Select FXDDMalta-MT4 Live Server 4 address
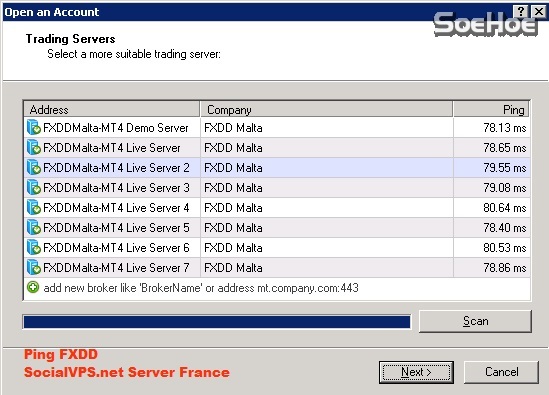The image size is (549, 395). (116, 208)
